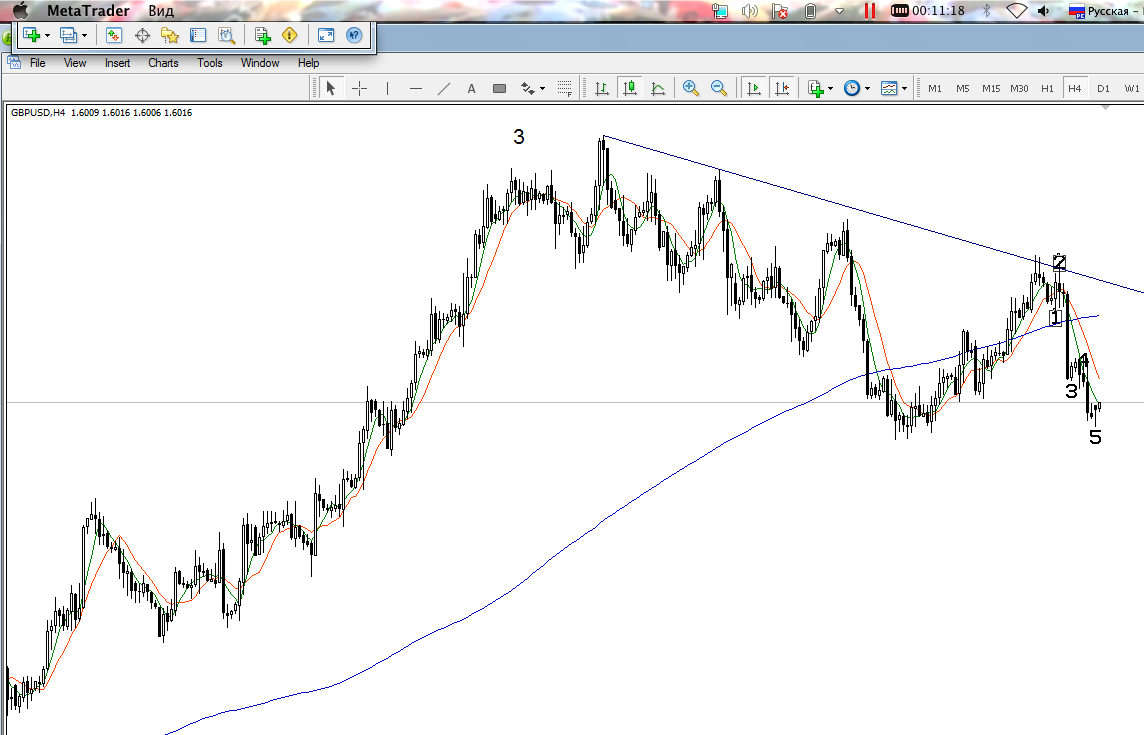Activate the crosshair cursor mode
Image resolution: width=1144 pixels, height=735 pixels.
[360, 88]
